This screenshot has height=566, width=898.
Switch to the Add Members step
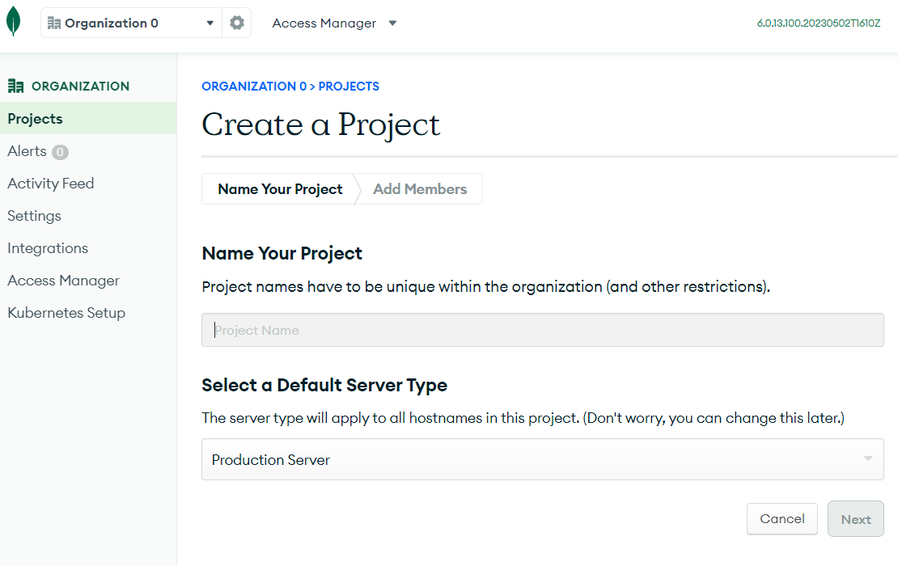coord(420,189)
